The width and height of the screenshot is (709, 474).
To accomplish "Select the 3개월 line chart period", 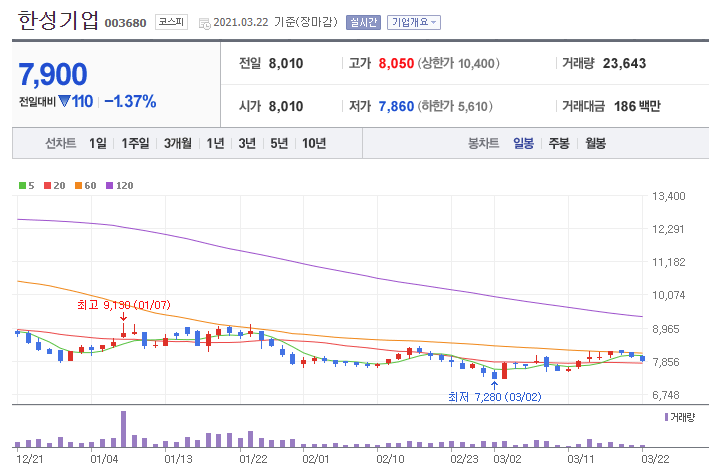I will (178, 143).
